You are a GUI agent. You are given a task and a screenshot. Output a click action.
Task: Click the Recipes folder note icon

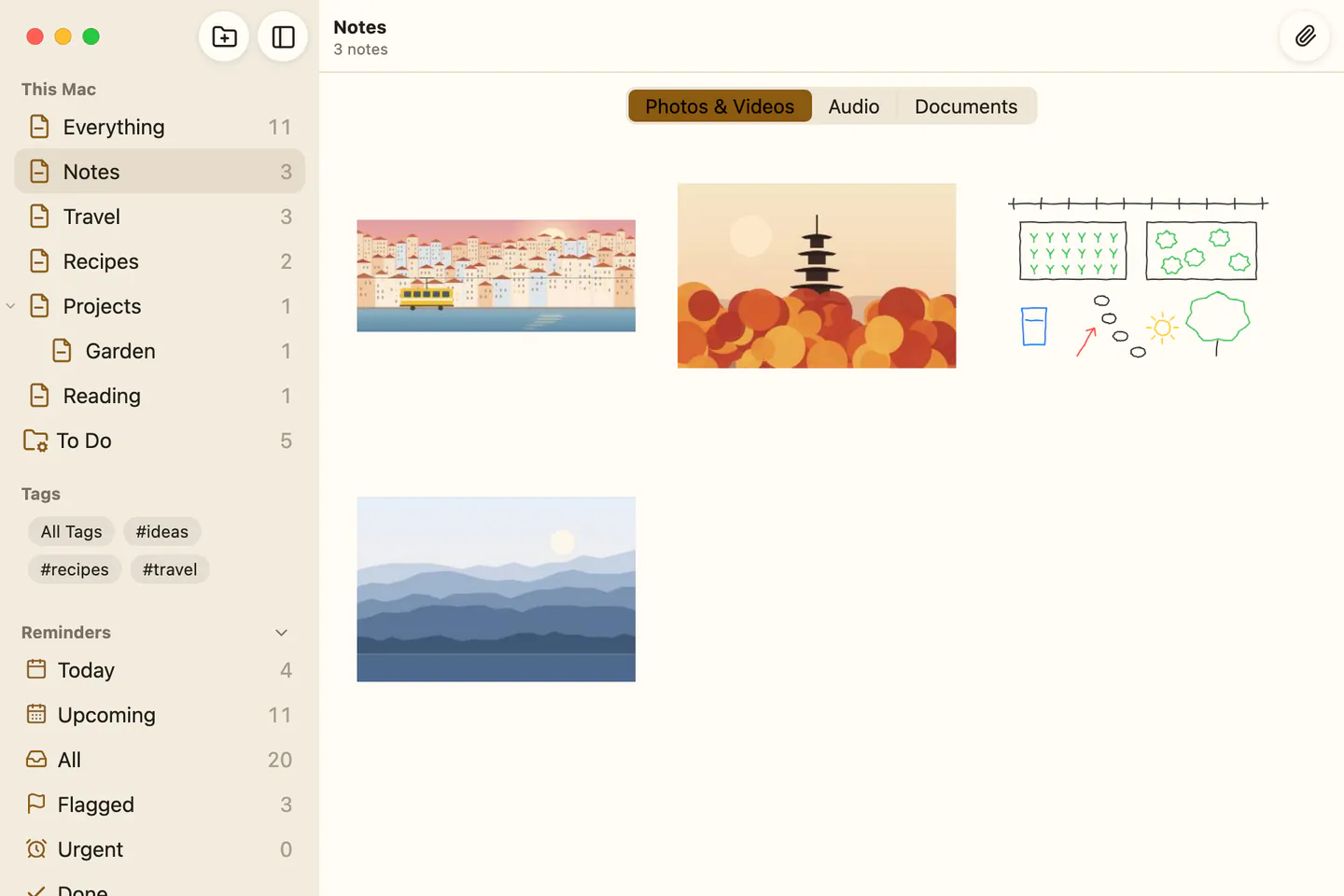39,260
